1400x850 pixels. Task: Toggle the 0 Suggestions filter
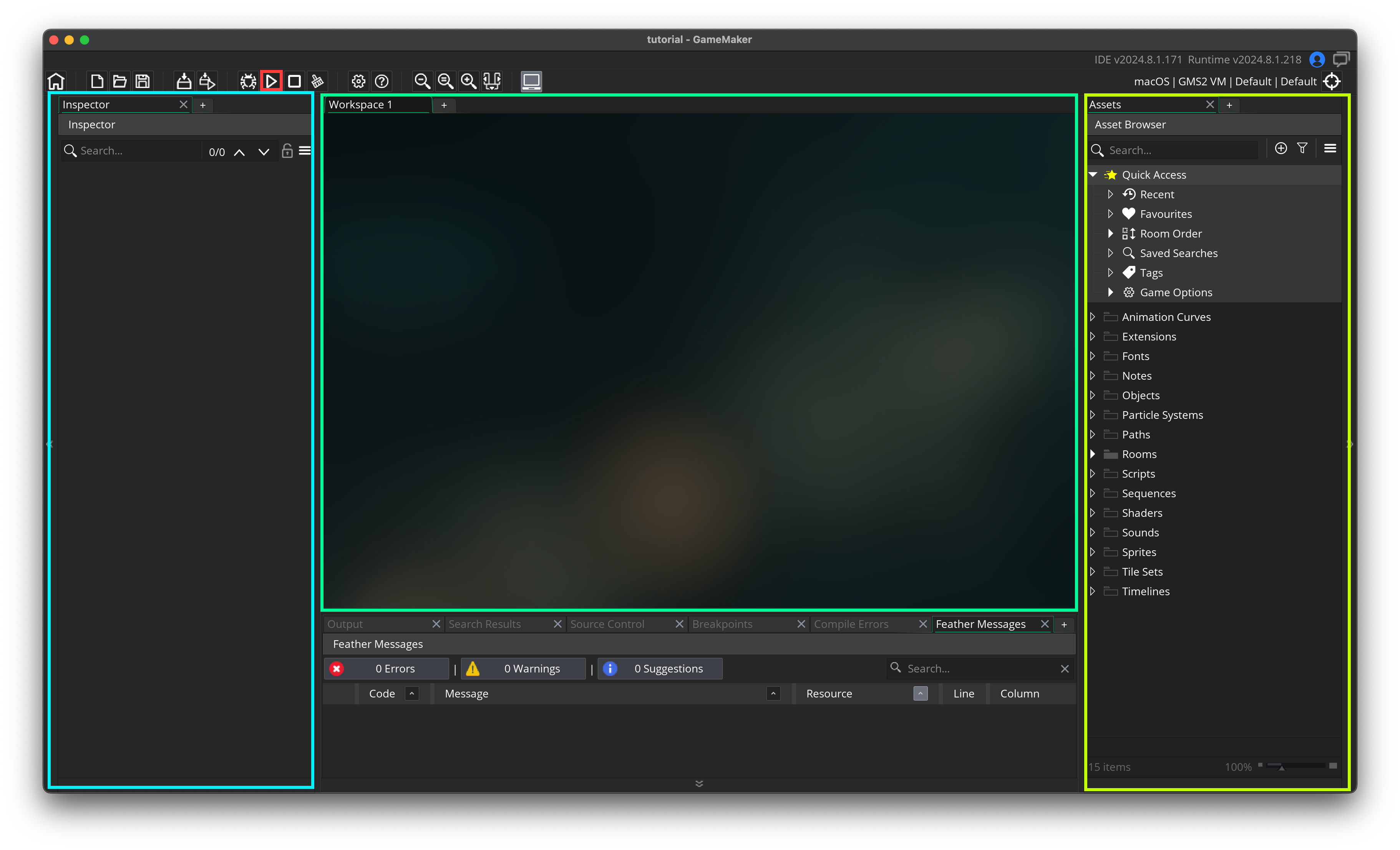pos(660,669)
